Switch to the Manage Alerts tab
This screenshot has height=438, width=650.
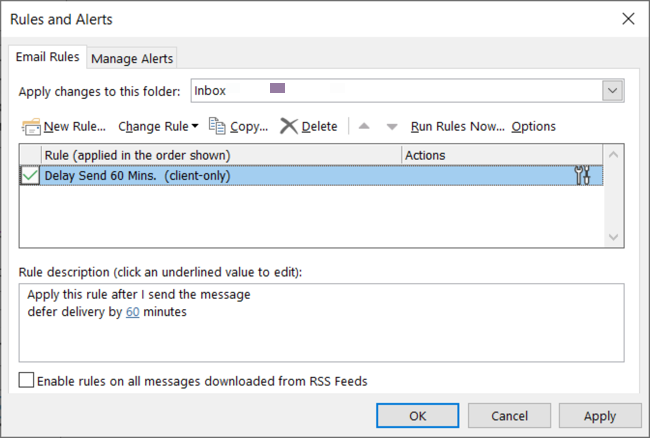click(x=132, y=58)
